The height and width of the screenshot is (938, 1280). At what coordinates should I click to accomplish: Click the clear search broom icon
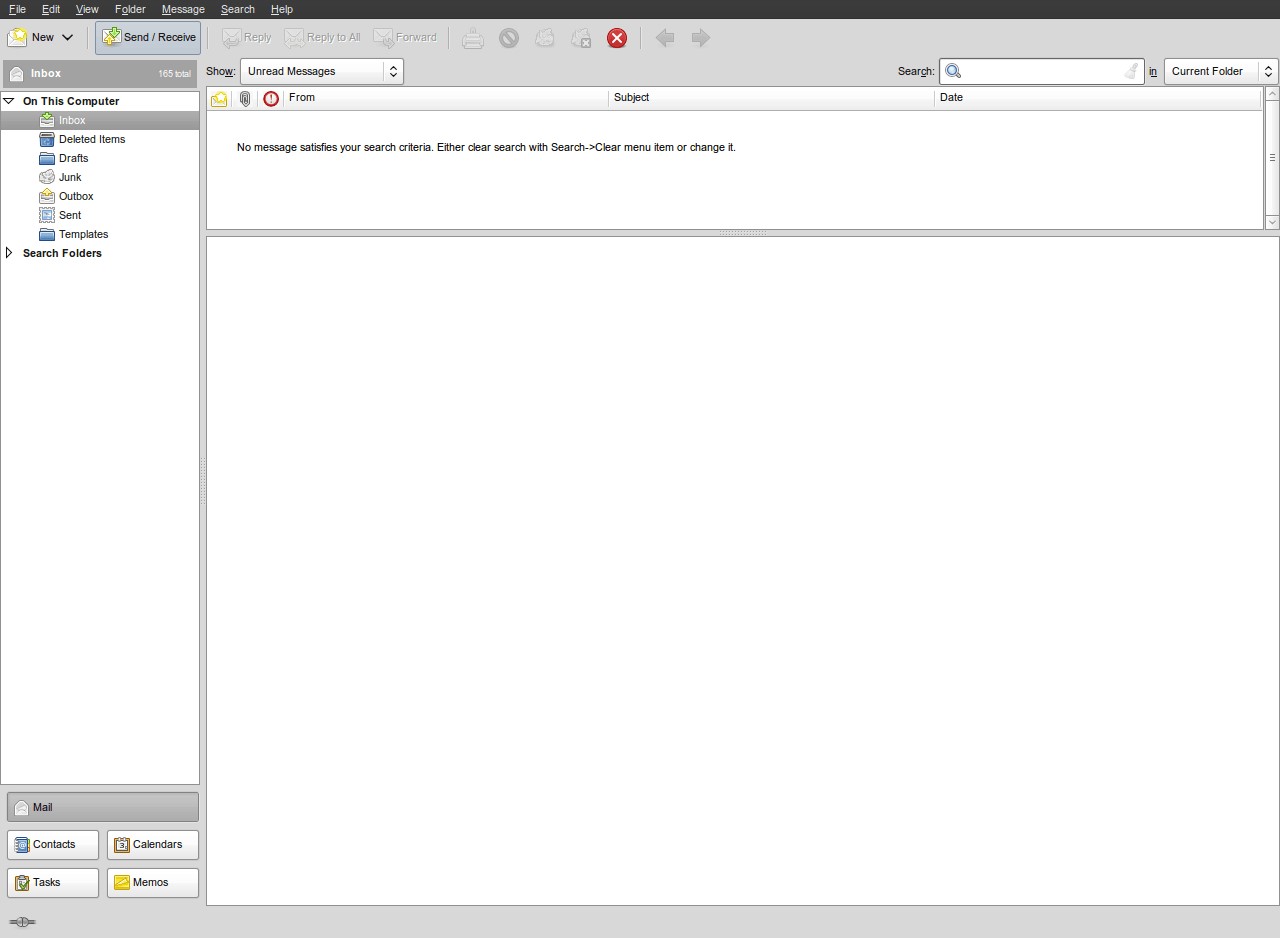coord(1131,71)
